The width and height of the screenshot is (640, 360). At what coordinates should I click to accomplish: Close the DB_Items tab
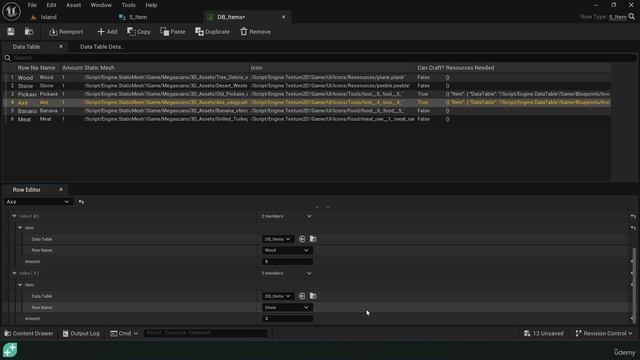coord(284,17)
